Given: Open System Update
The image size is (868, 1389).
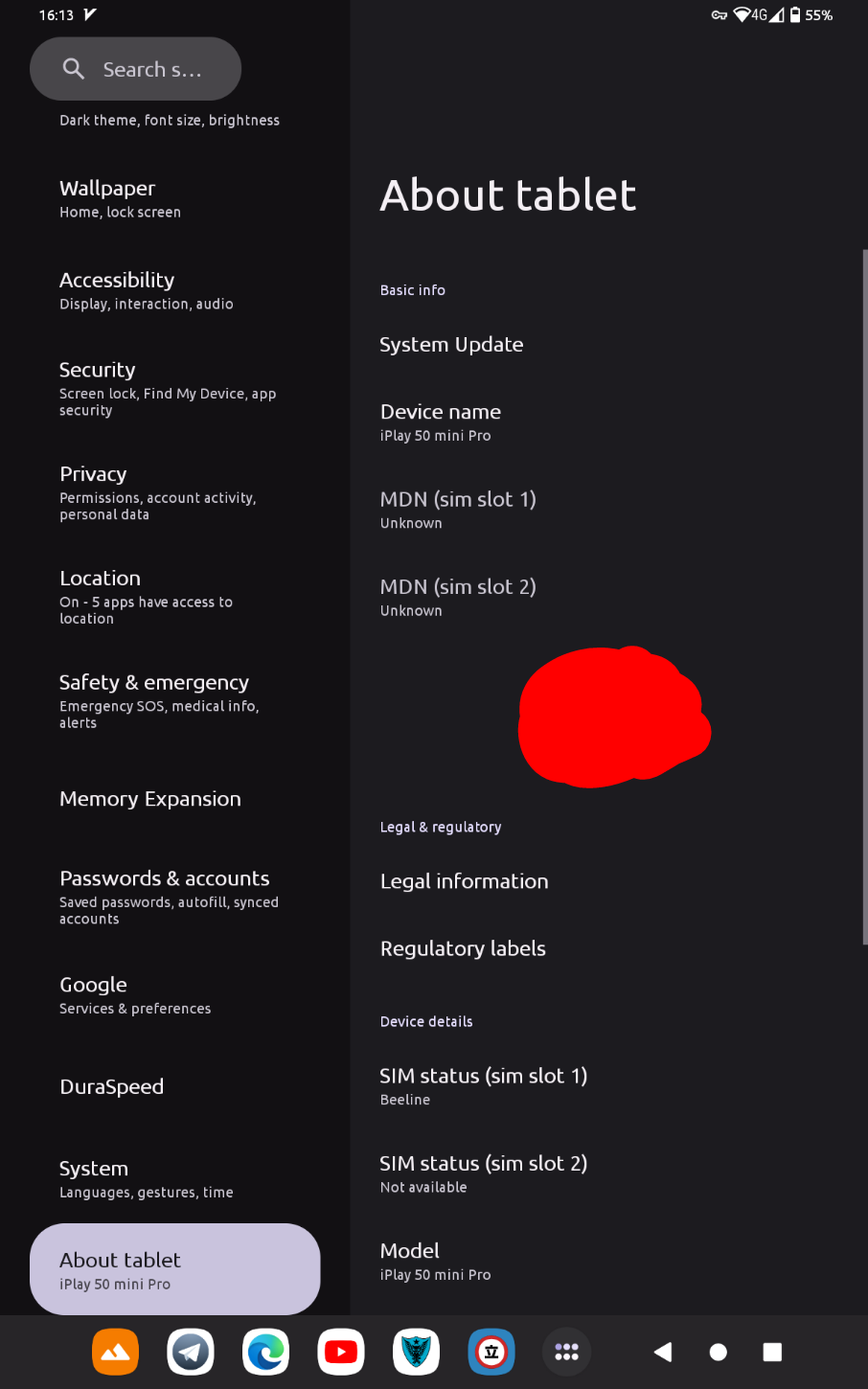Looking at the screenshot, I should 608,345.
